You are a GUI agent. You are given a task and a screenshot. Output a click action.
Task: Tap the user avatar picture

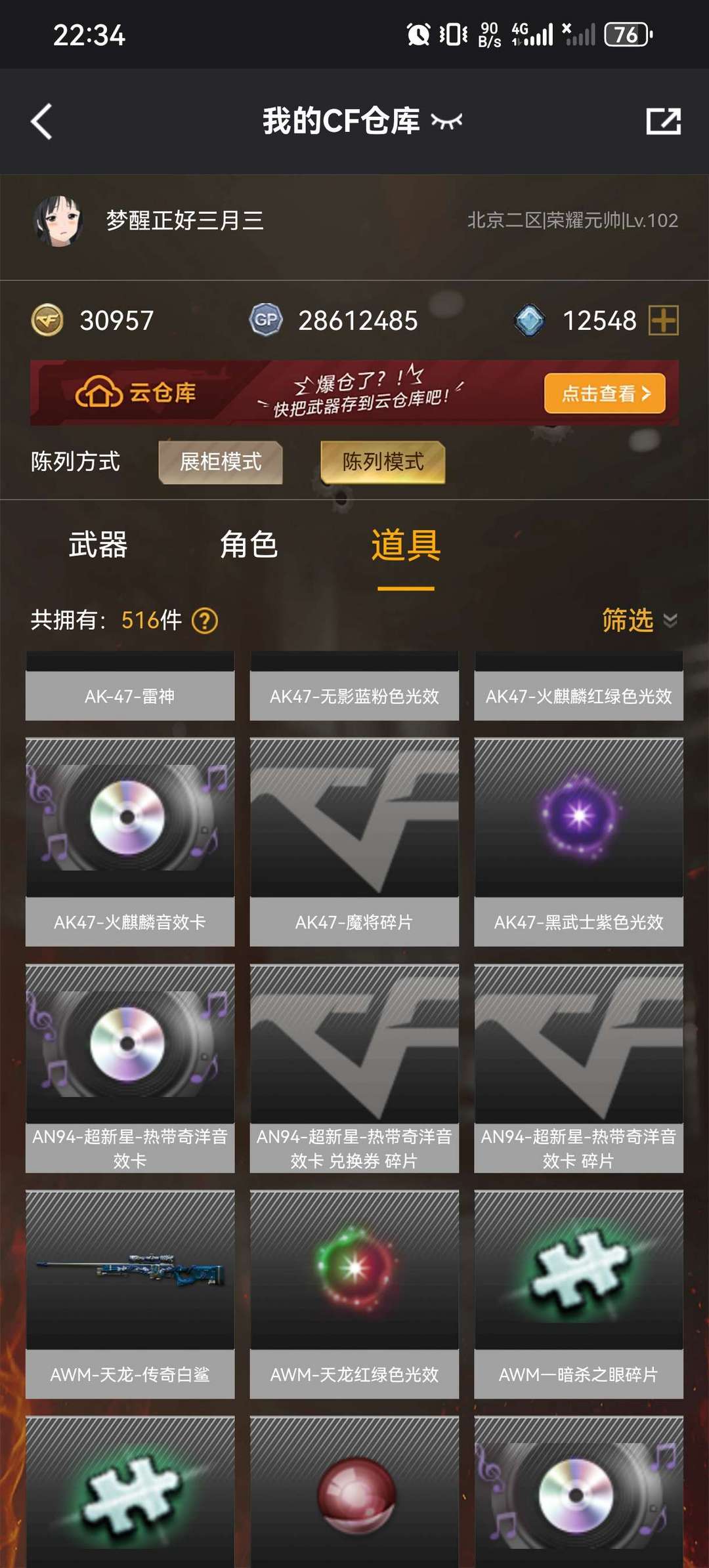(x=58, y=220)
